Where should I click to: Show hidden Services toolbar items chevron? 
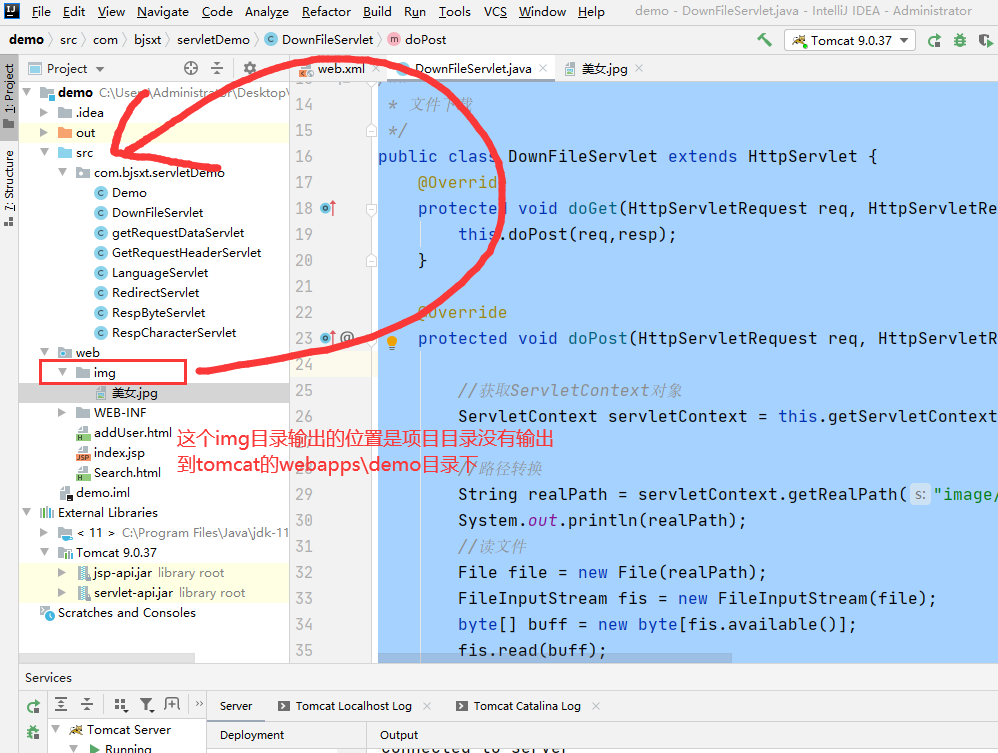(199, 703)
